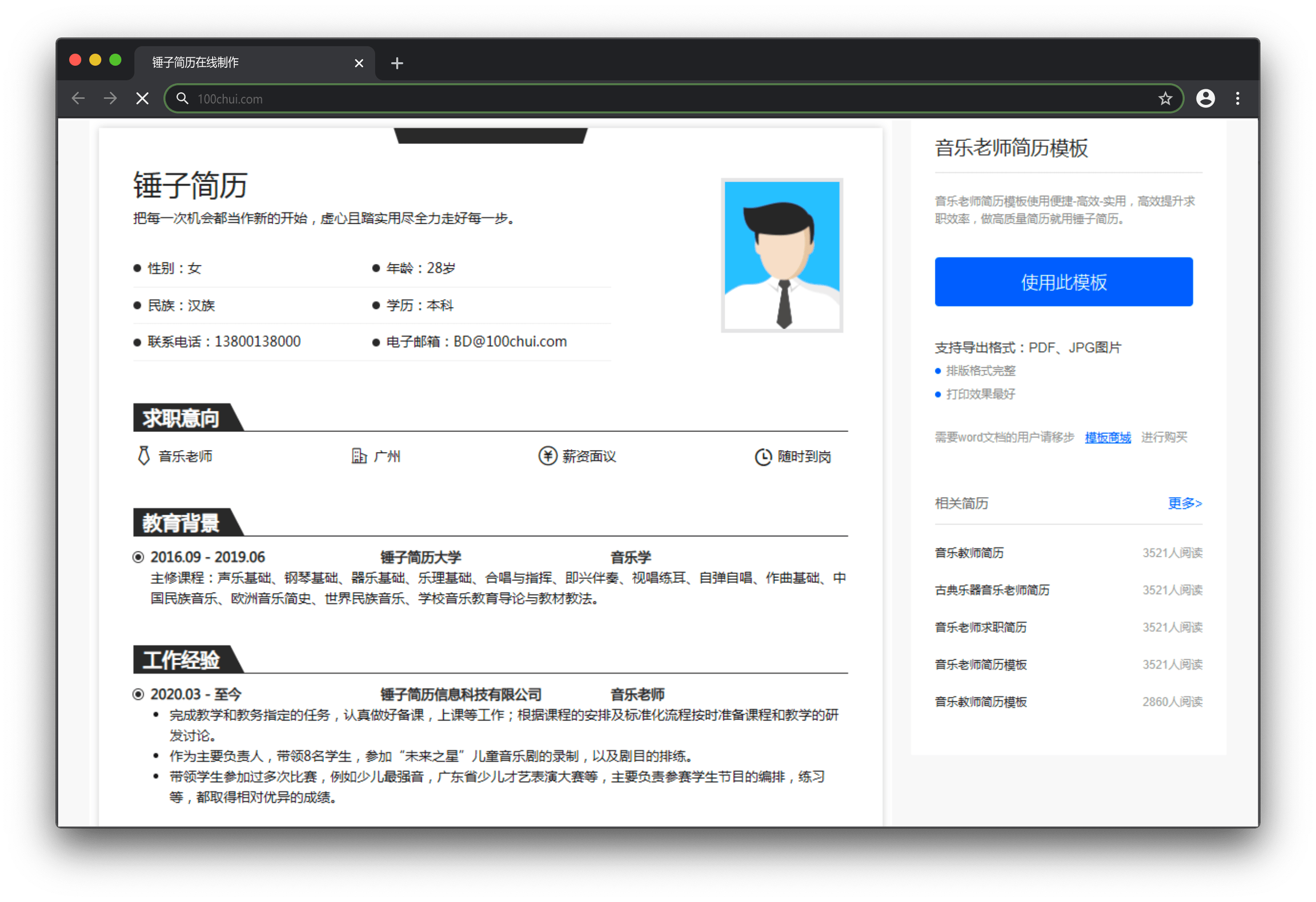1316x902 pixels.
Task: Close the 锤子简历在线制作 tab
Action: [x=359, y=63]
